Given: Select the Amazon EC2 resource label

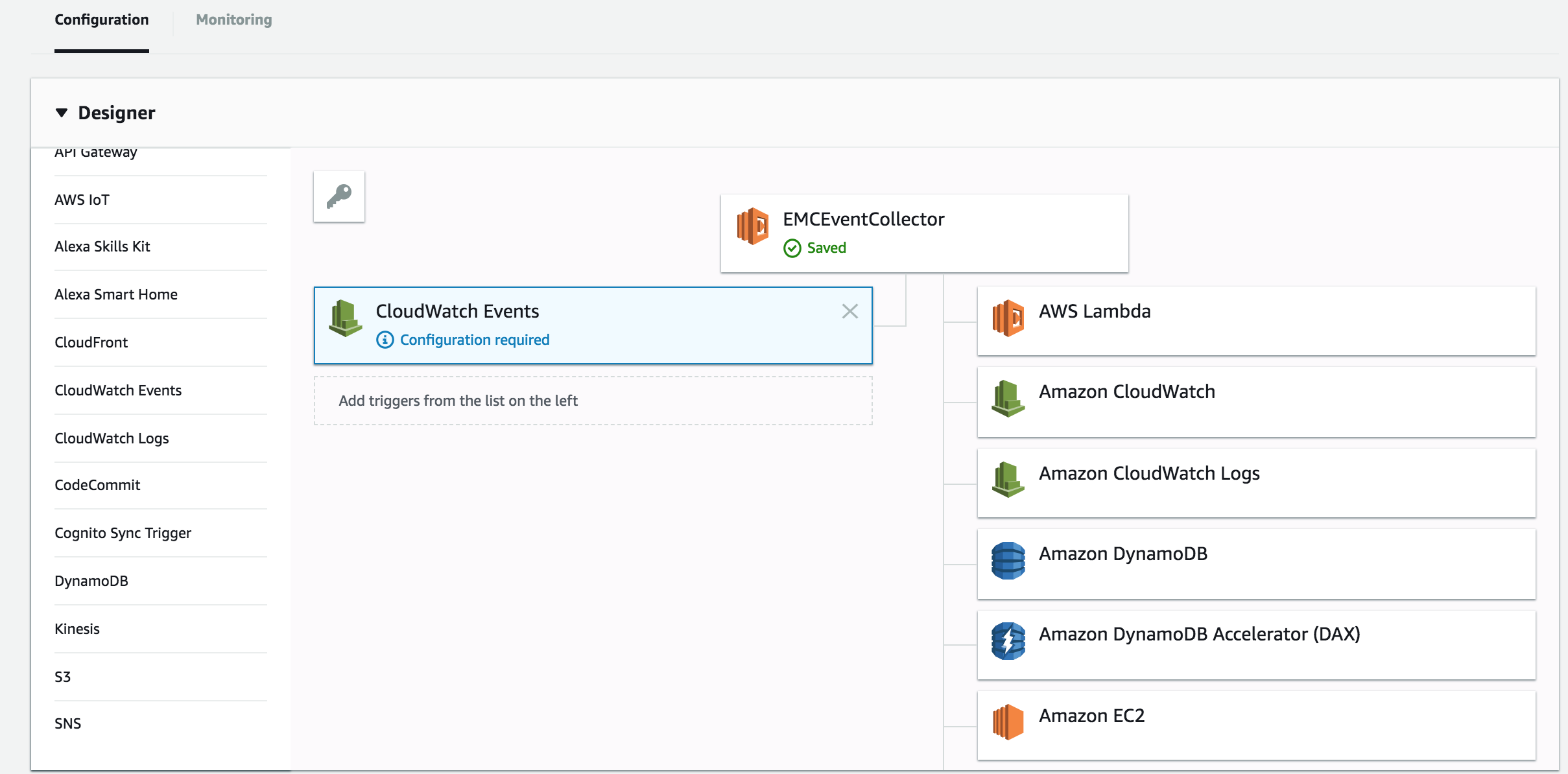Looking at the screenshot, I should click(1092, 716).
